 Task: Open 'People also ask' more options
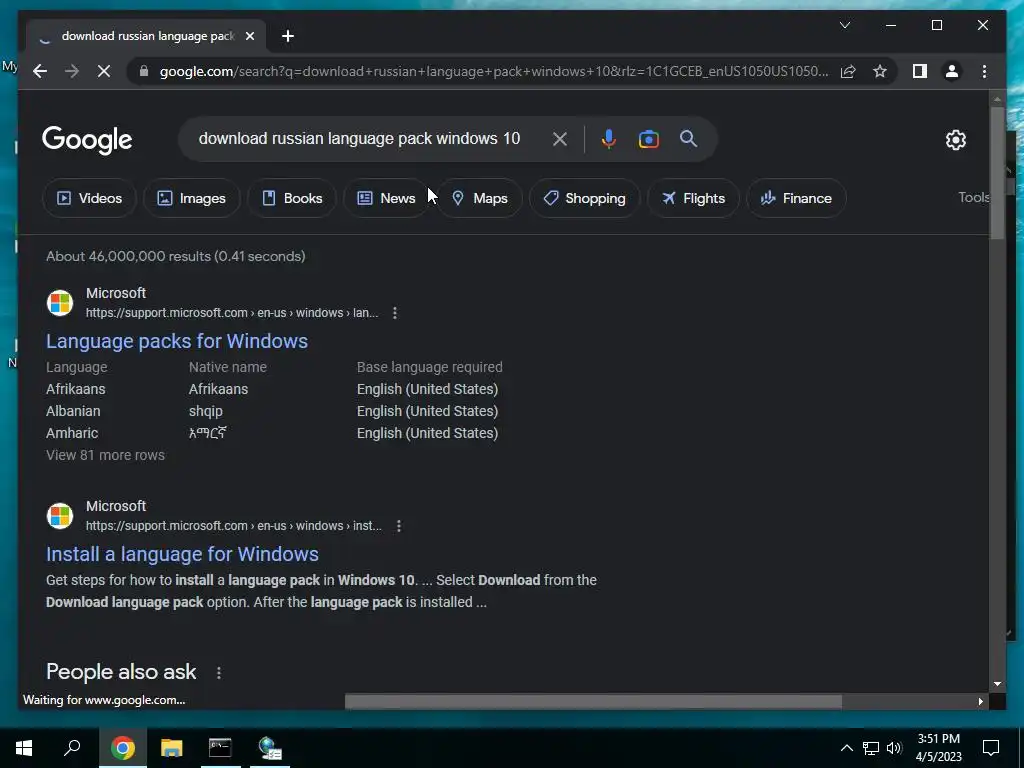[x=219, y=673]
